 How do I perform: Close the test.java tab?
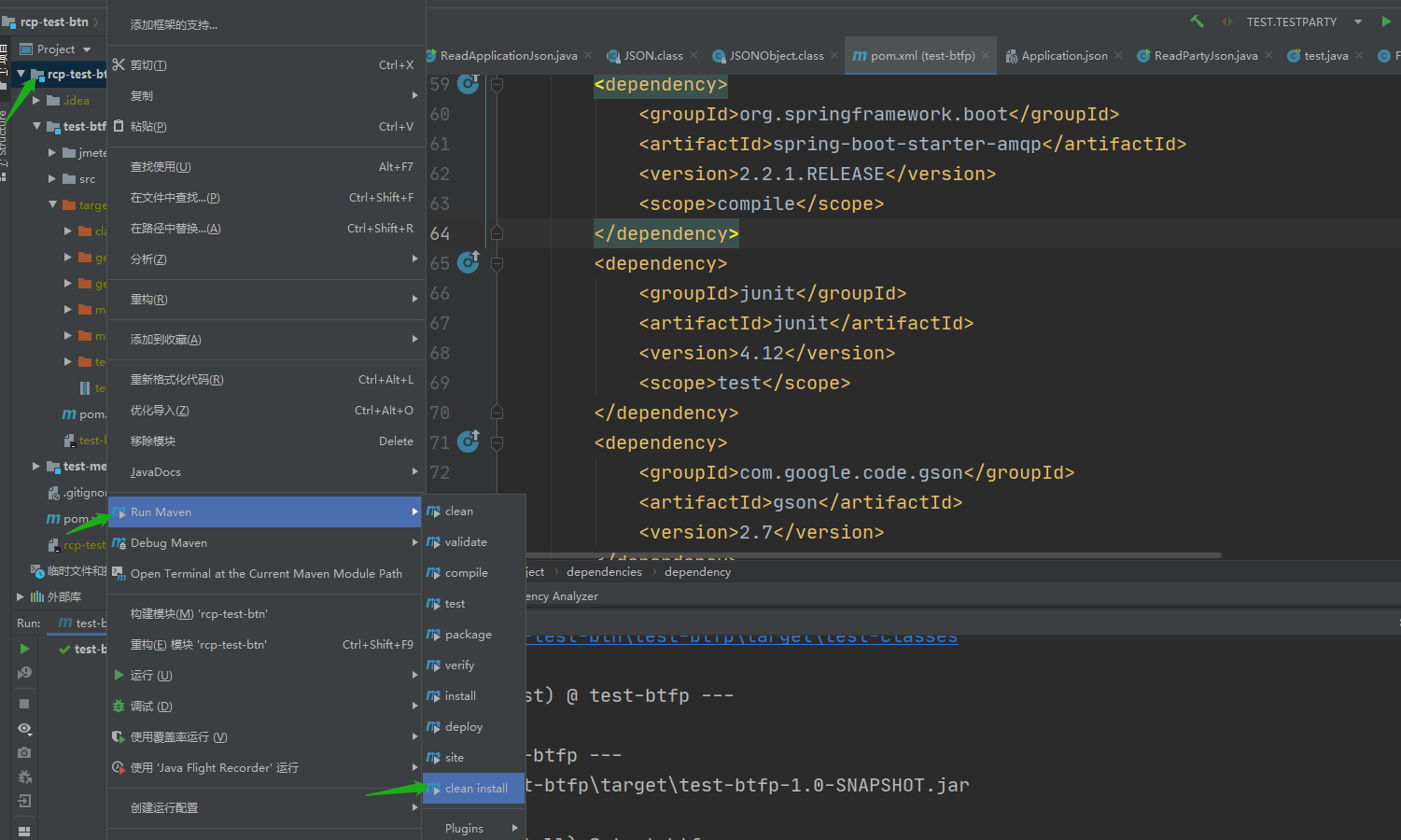coord(1359,56)
